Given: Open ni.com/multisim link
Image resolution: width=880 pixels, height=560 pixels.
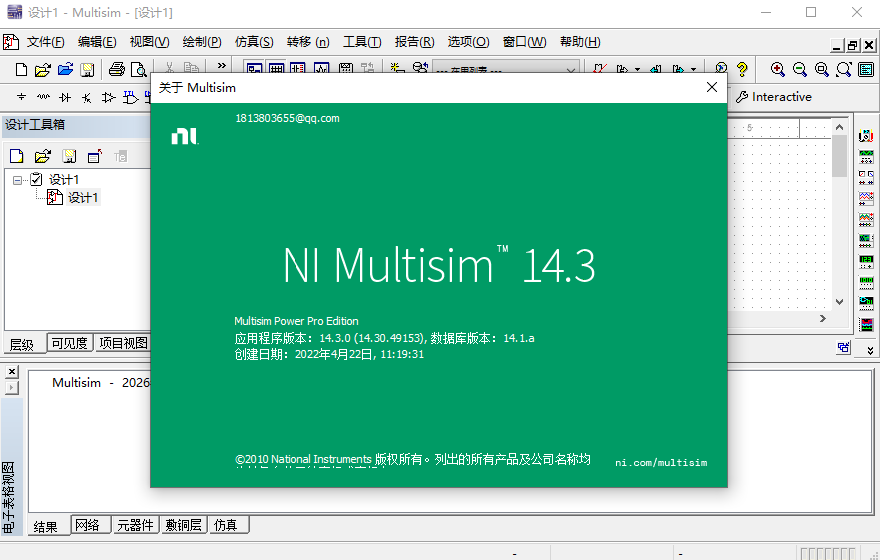Looking at the screenshot, I should [x=661, y=463].
